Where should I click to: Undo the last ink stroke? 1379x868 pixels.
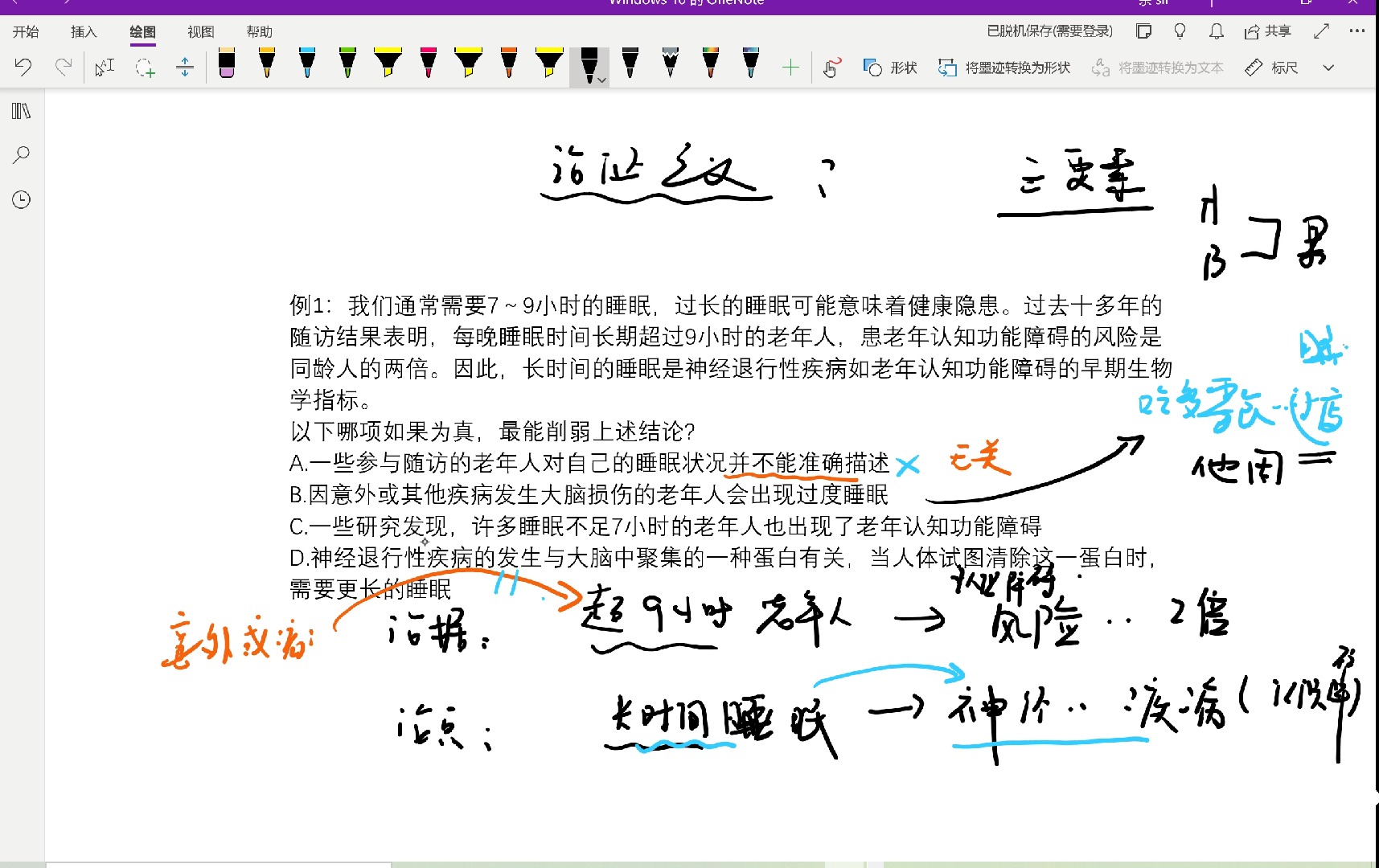(x=23, y=68)
